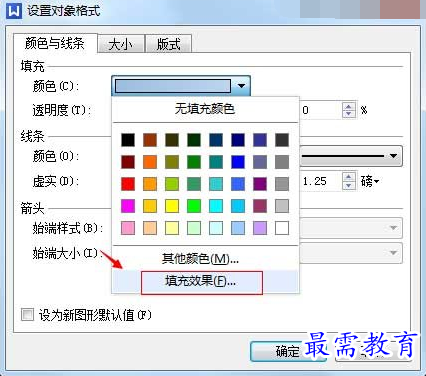This screenshot has height=376, width=426.
Task: Increase transparency with spinner up arrow
Action: click(349, 106)
